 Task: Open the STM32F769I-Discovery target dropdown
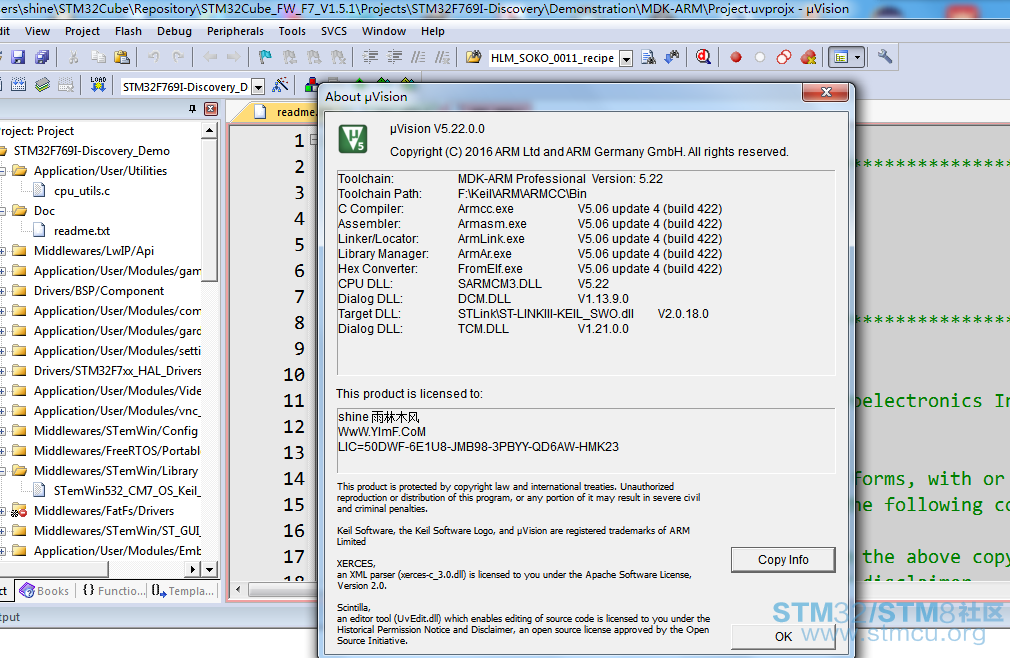[258, 87]
